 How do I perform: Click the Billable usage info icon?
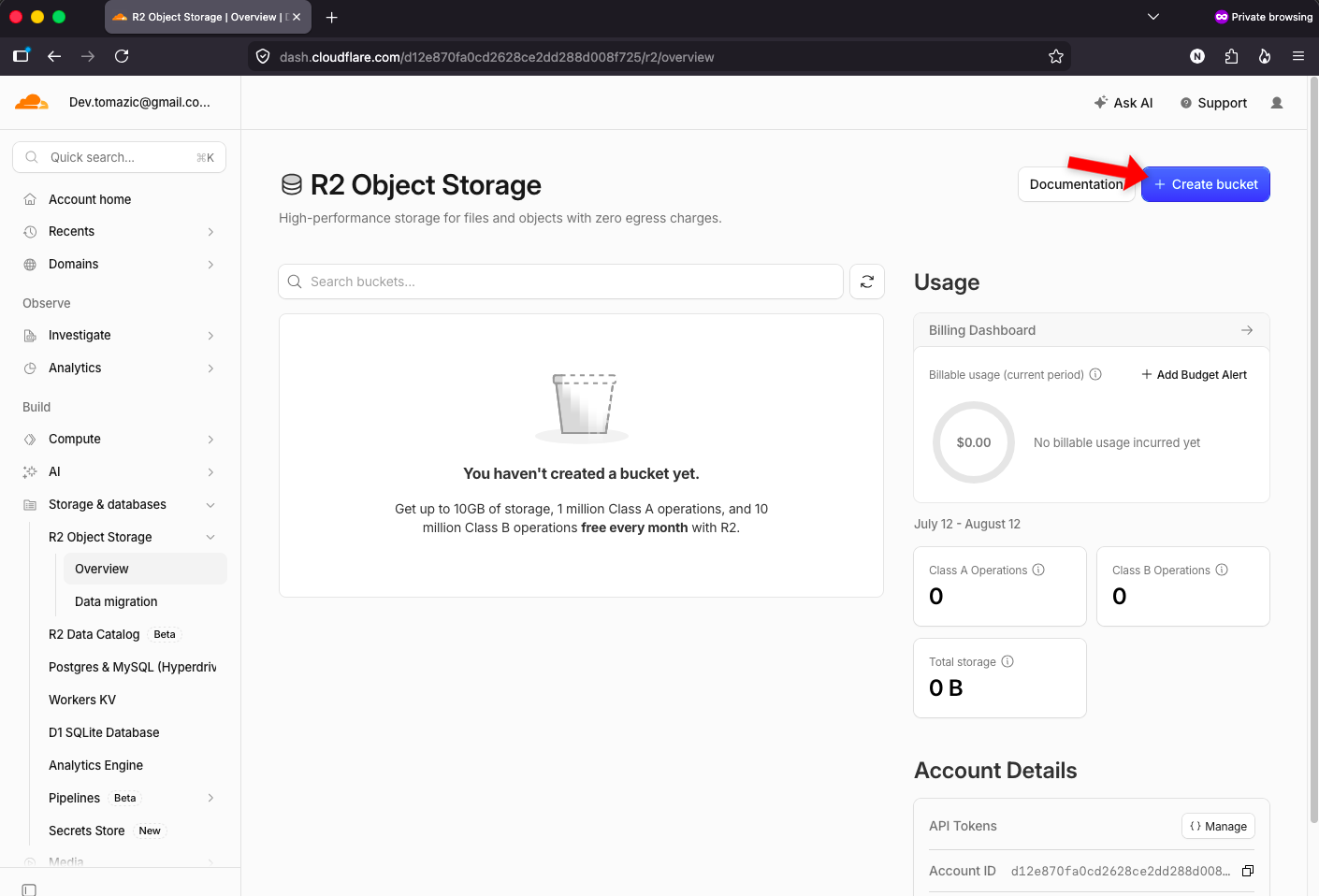click(x=1095, y=374)
